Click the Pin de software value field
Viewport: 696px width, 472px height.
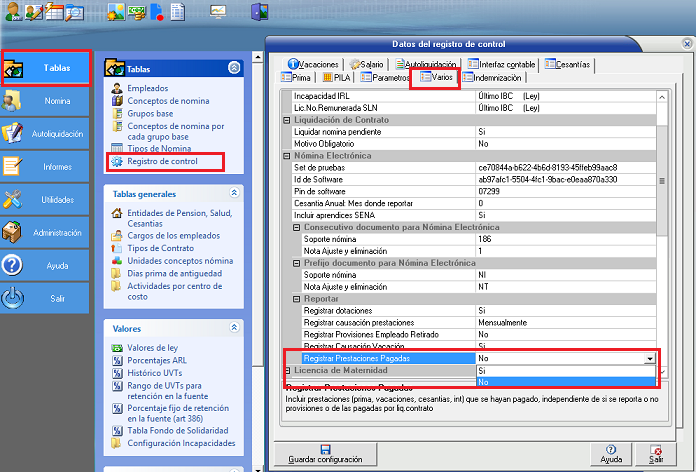click(x=565, y=191)
